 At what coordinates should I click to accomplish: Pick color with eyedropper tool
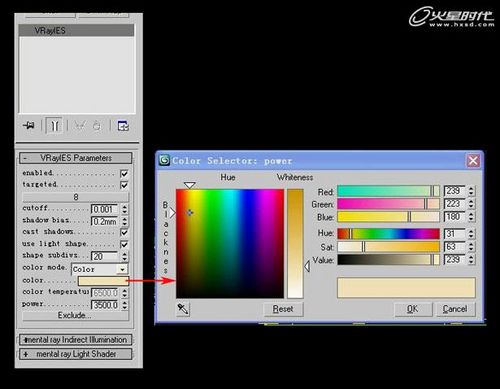click(x=183, y=309)
